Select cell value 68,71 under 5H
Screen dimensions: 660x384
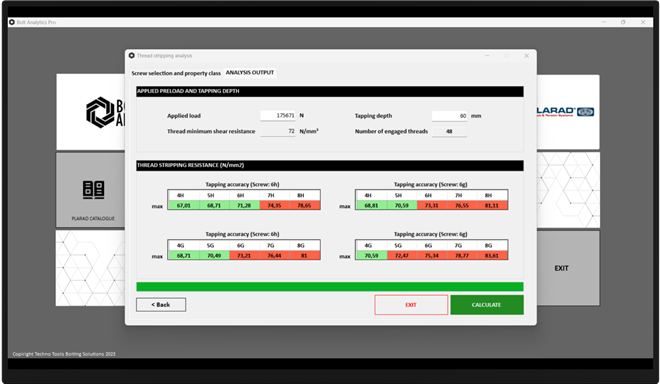(214, 205)
